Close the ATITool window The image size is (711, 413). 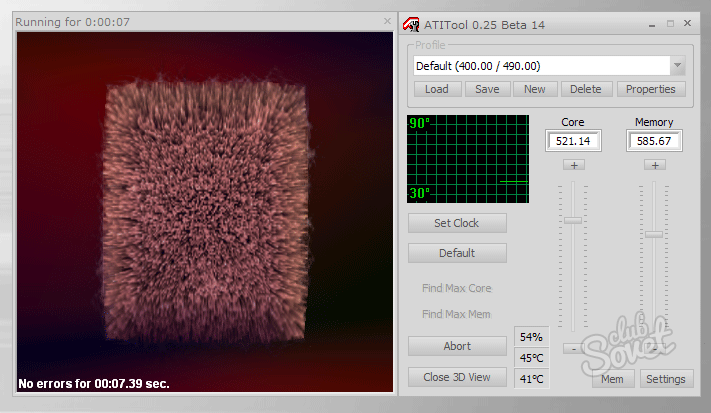(687, 23)
